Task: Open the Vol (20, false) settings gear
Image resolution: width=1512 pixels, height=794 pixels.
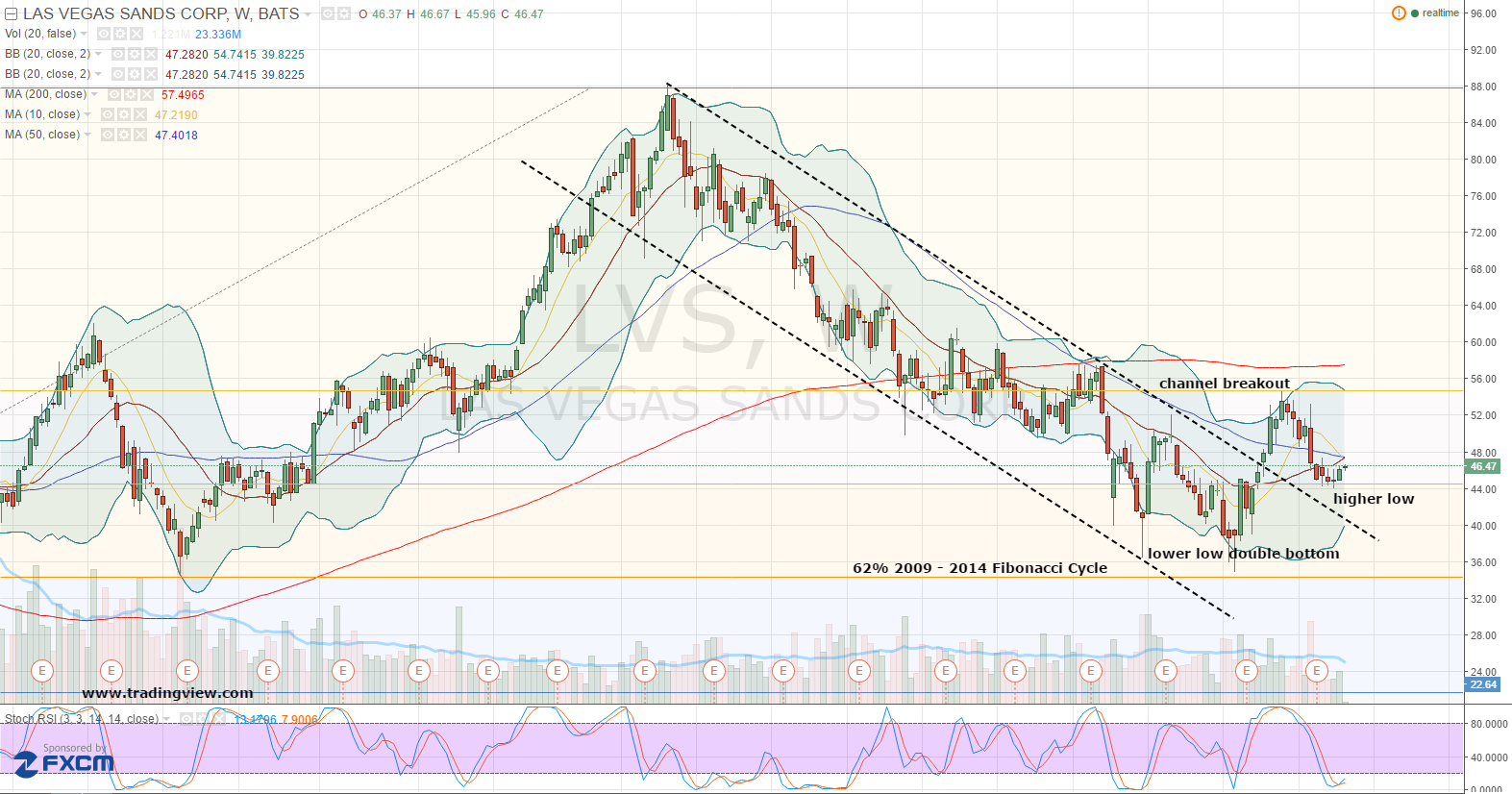Action: (120, 34)
